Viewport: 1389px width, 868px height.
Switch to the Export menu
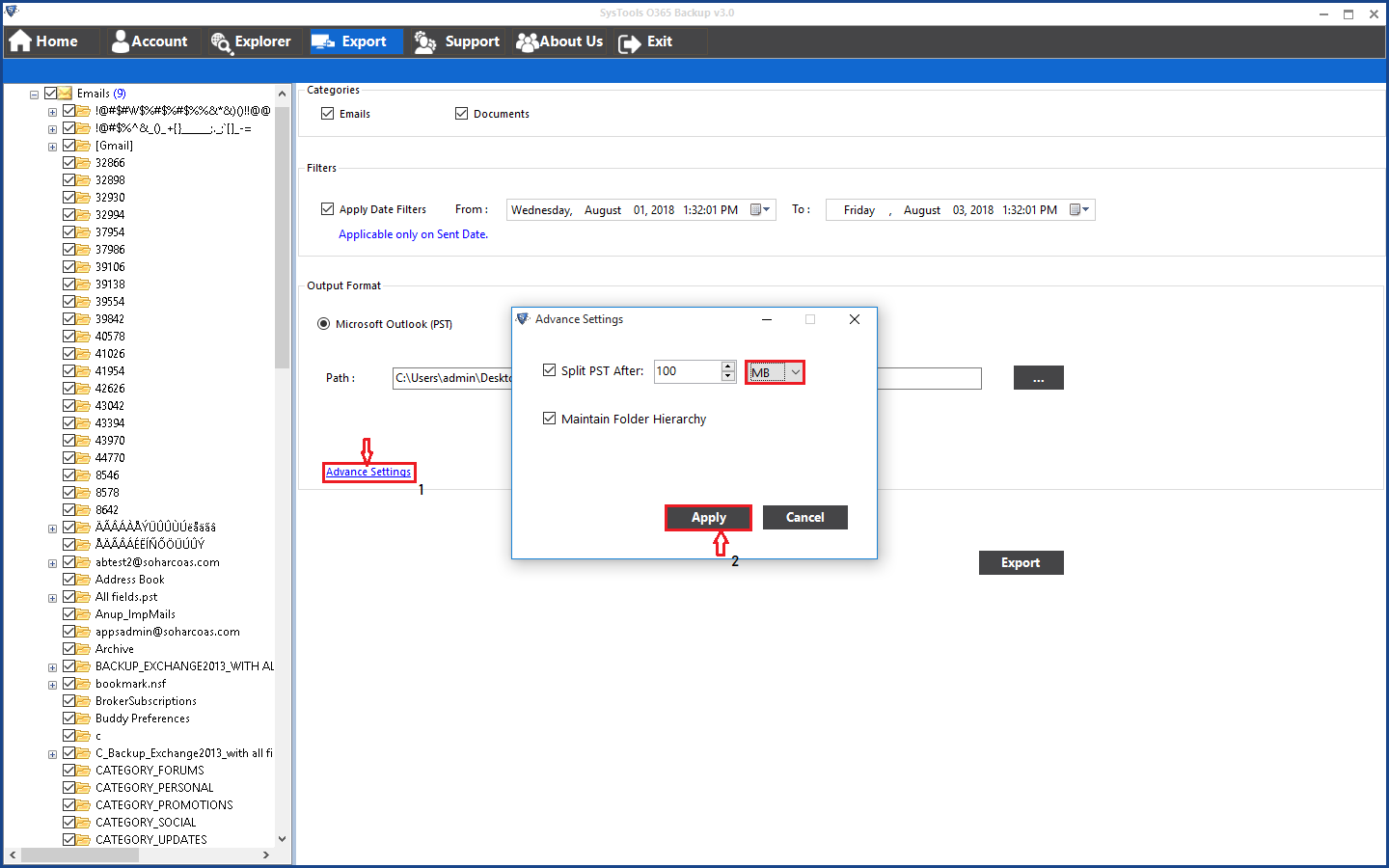354,41
